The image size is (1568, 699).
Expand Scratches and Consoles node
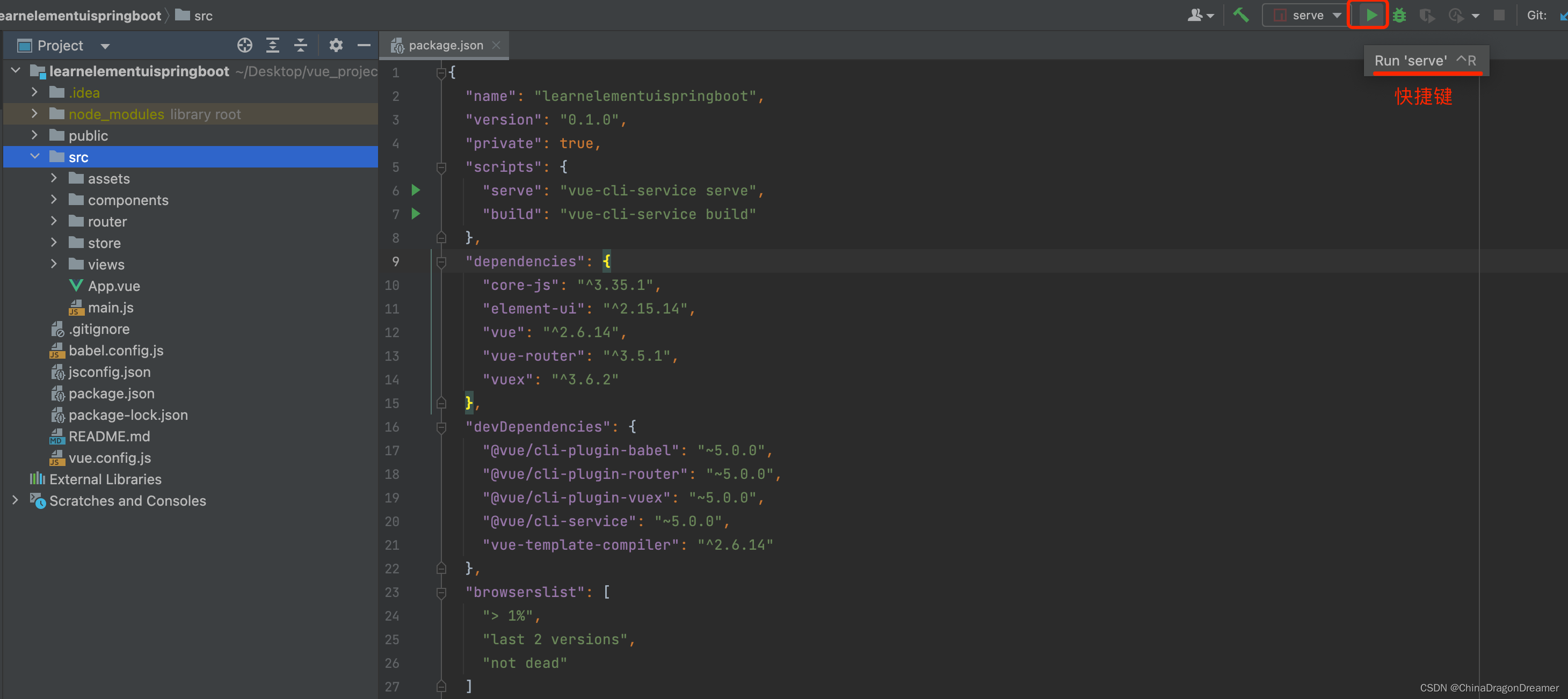click(16, 500)
